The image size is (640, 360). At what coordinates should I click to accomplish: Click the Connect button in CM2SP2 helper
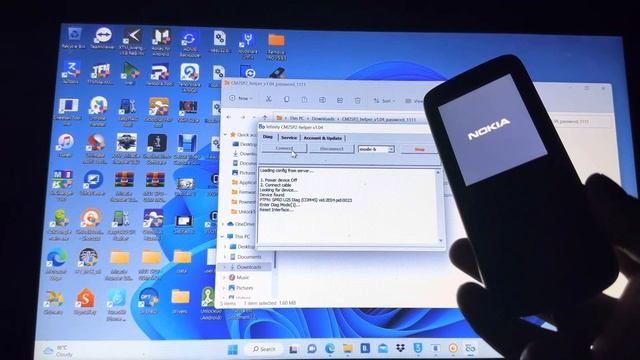pos(284,149)
